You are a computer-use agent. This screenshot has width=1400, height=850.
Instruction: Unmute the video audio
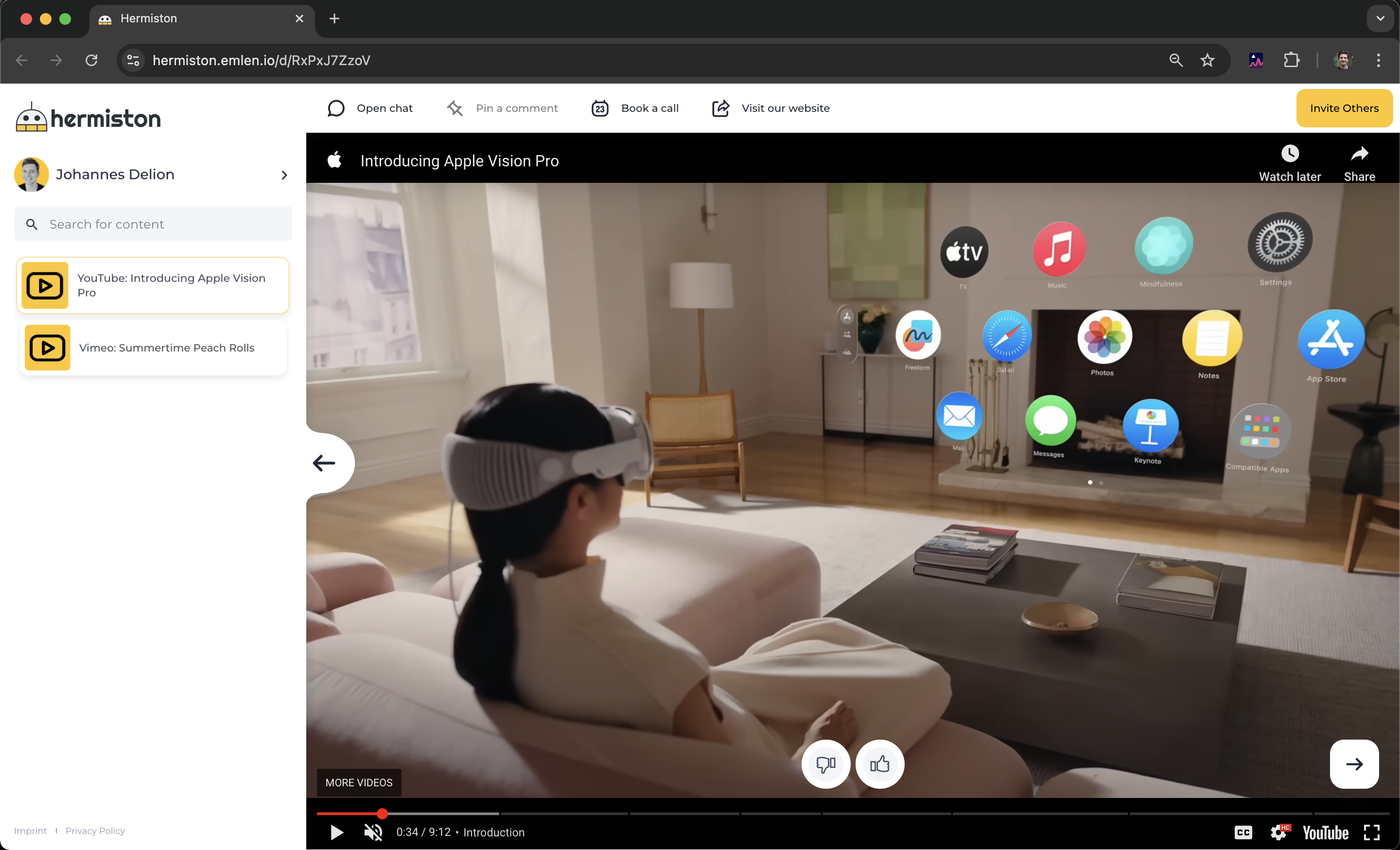pyautogui.click(x=373, y=832)
